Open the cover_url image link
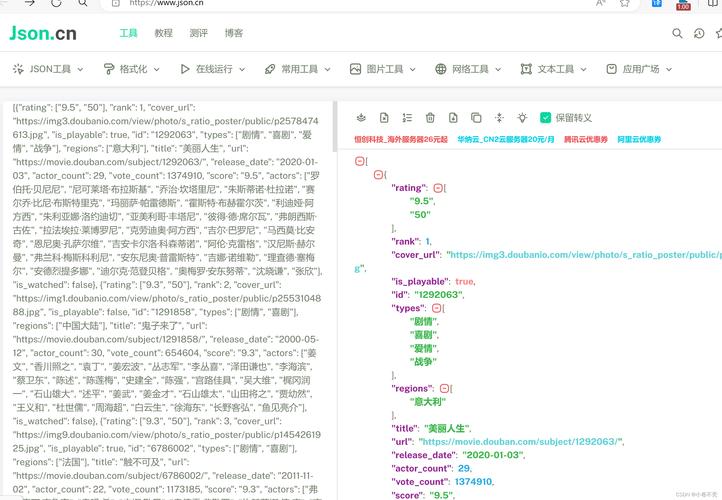722x500 pixels. pyautogui.click(x=584, y=255)
